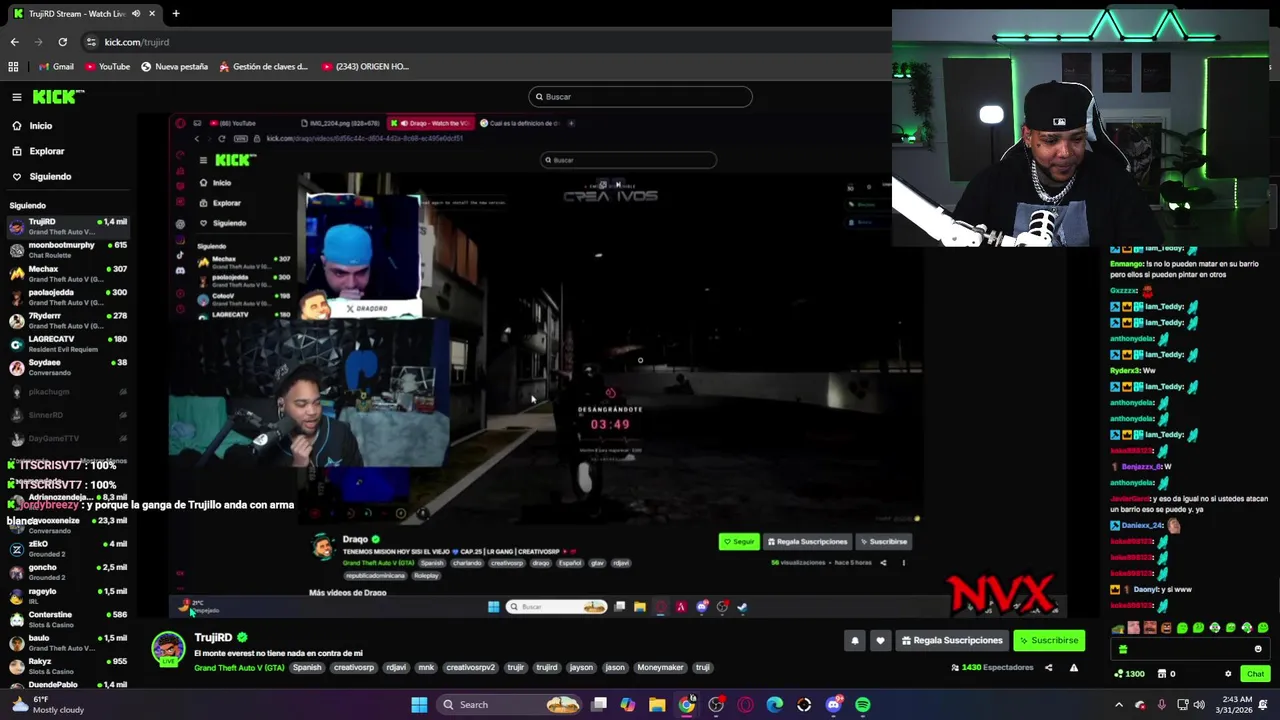Open the browser apps grid icon
The image size is (1280, 720).
coord(13,67)
